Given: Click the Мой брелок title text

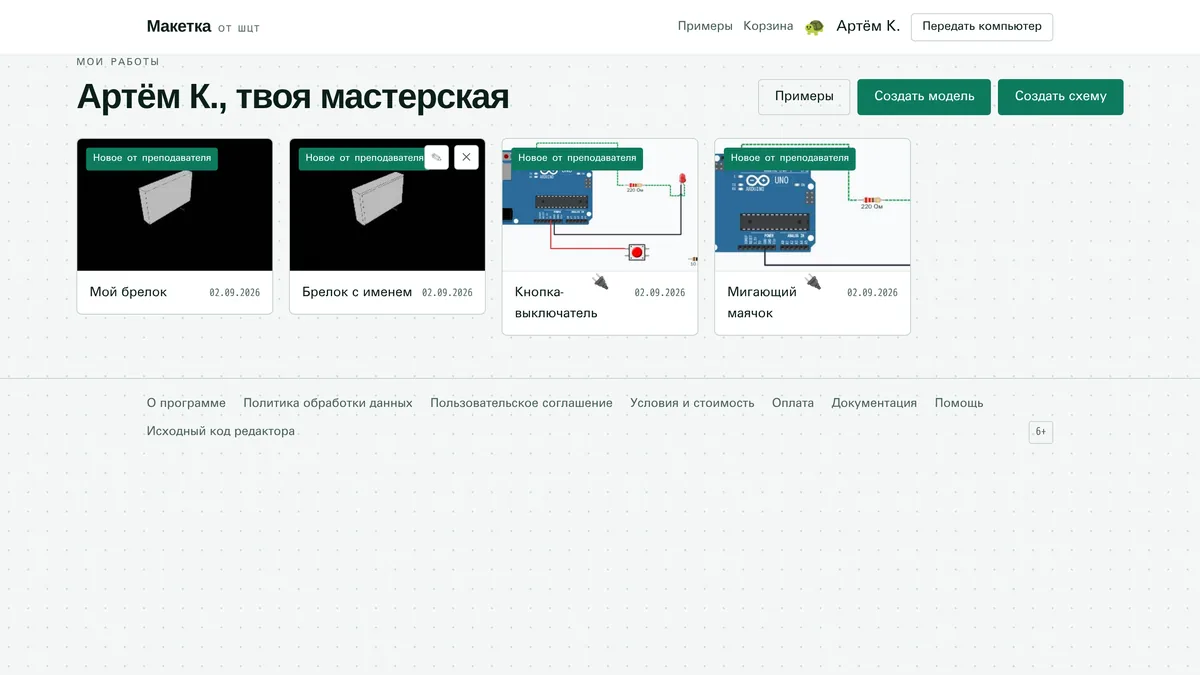Looking at the screenshot, I should click(x=128, y=292).
